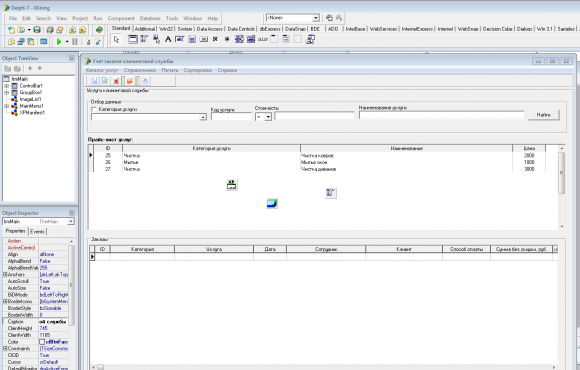580x370 pixels.
Task: Select the TCheckBox component in the palette
Action: click(215, 39)
